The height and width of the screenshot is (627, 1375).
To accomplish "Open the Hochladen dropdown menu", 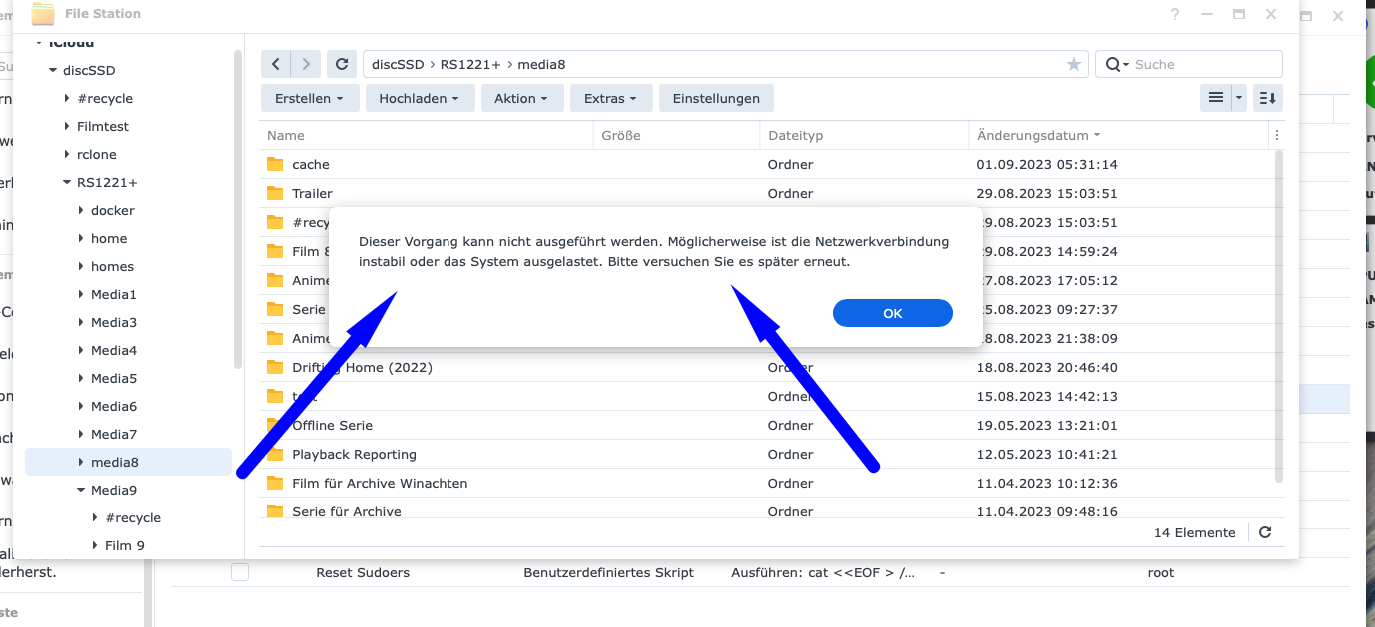I will (x=419, y=98).
